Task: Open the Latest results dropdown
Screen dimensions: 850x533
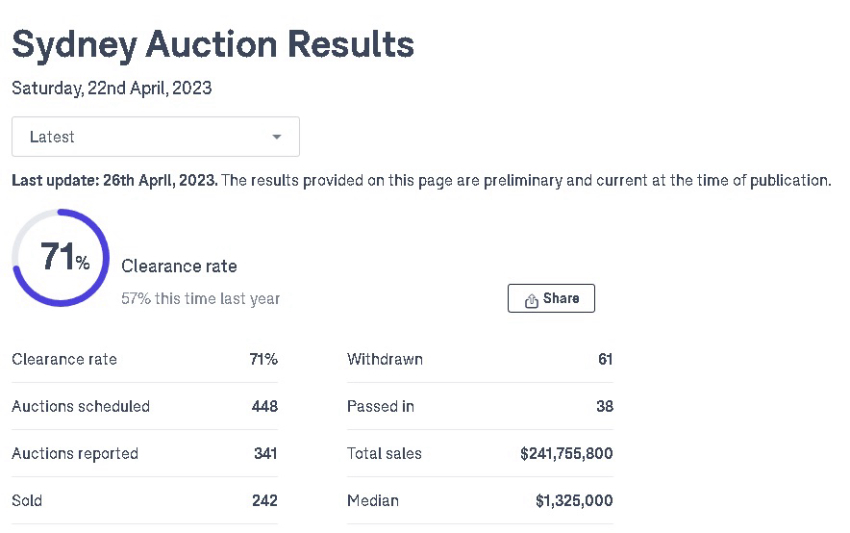Action: 156,137
